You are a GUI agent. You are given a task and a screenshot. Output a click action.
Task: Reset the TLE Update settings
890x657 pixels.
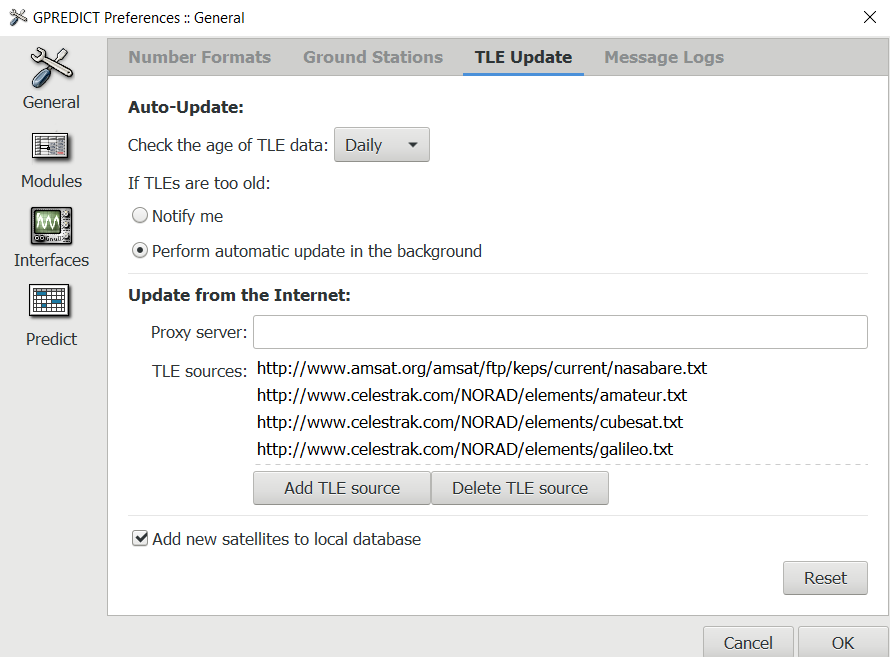pos(825,578)
